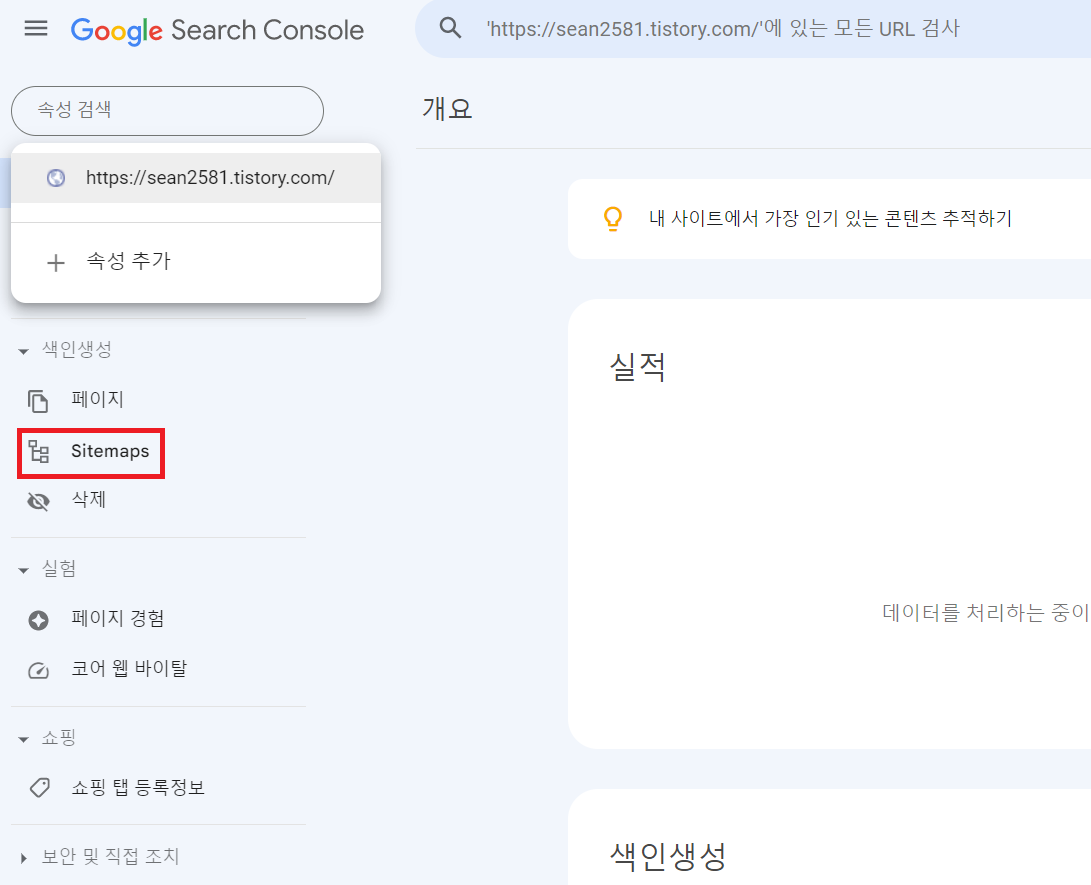Click the 개요 page title

[x=447, y=109]
